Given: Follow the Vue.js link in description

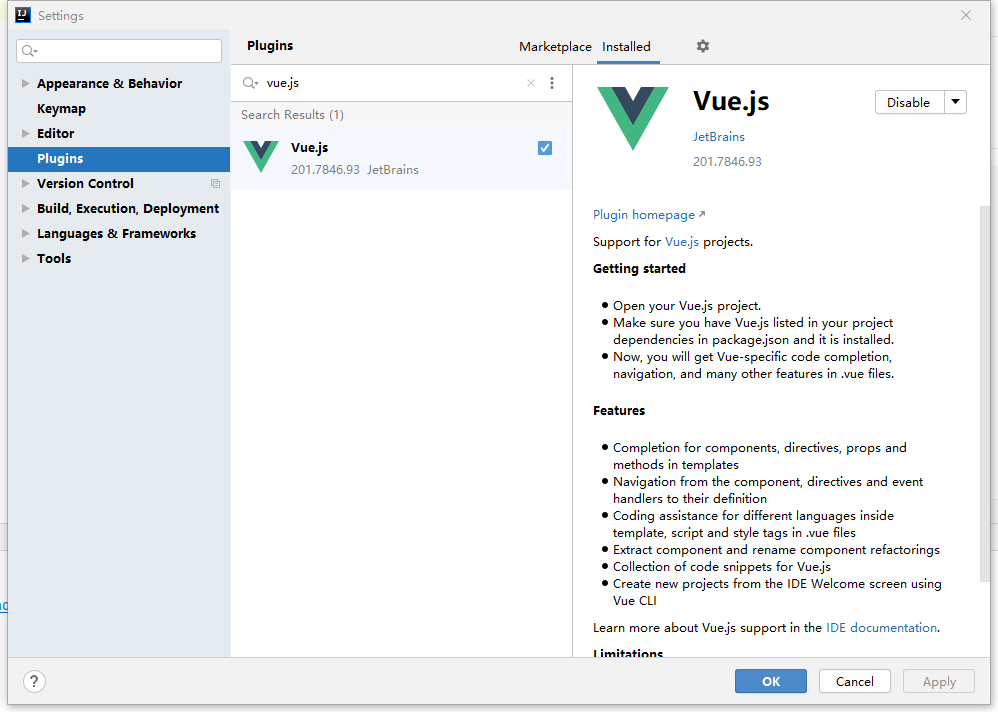Looking at the screenshot, I should (x=682, y=242).
